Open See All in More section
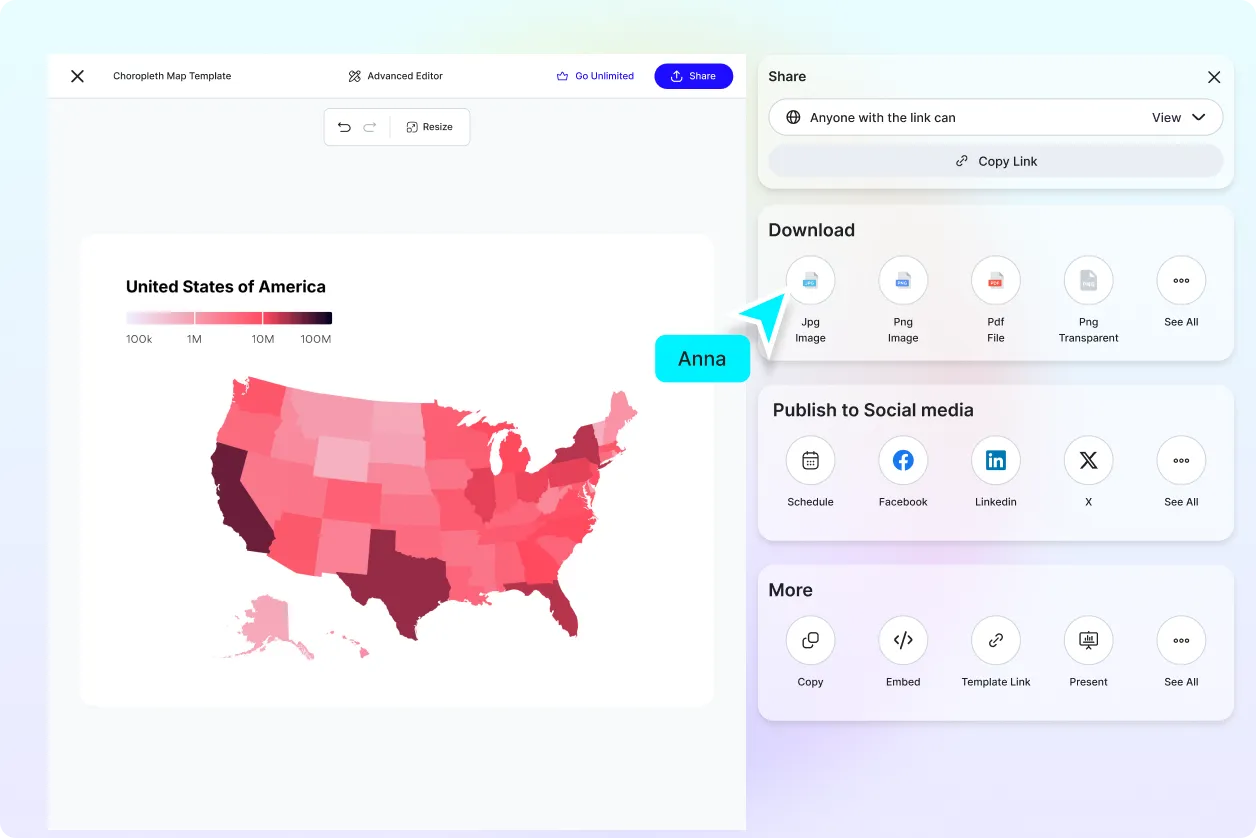Viewport: 1256px width, 838px height. [1181, 641]
